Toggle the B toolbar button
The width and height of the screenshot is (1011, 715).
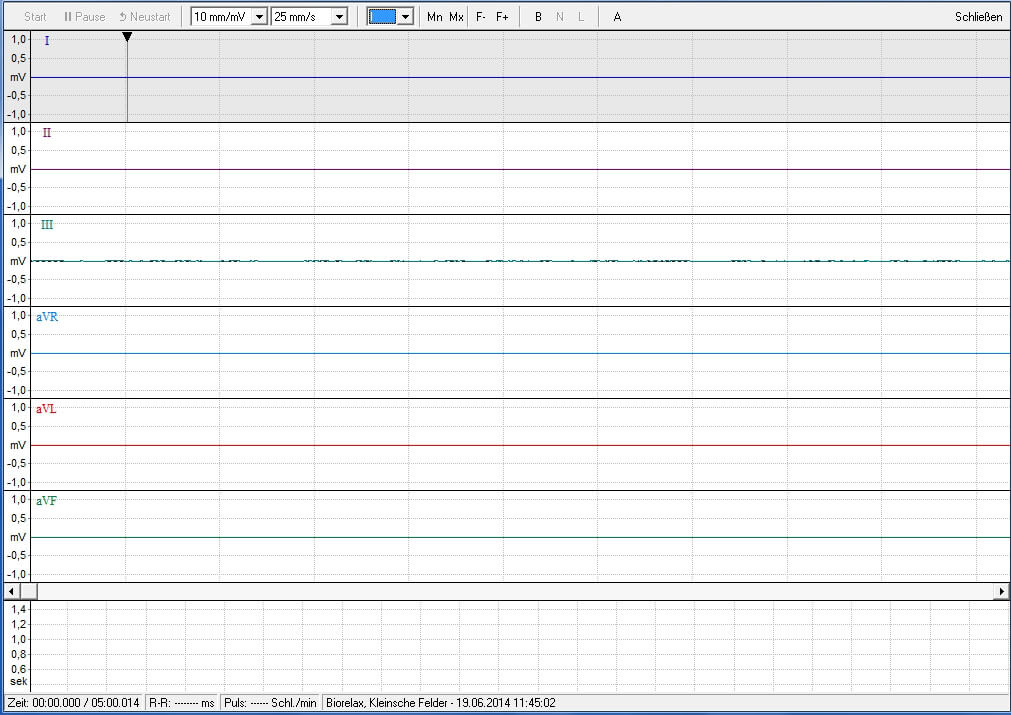[x=538, y=17]
